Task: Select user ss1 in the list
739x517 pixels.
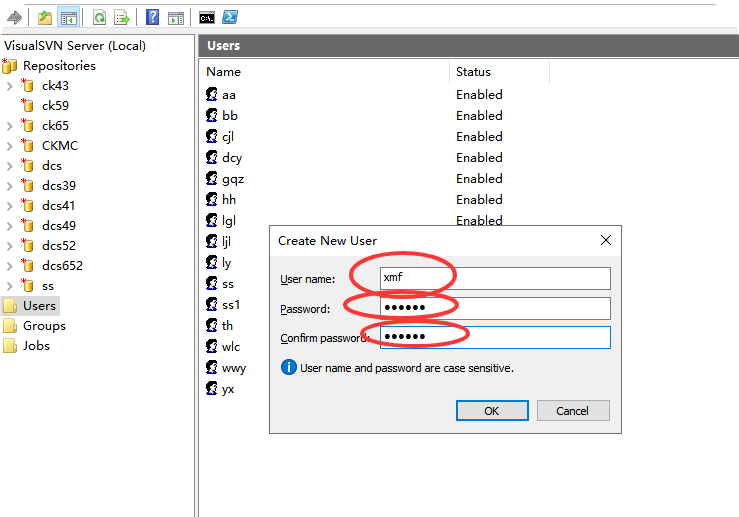Action: [x=231, y=305]
